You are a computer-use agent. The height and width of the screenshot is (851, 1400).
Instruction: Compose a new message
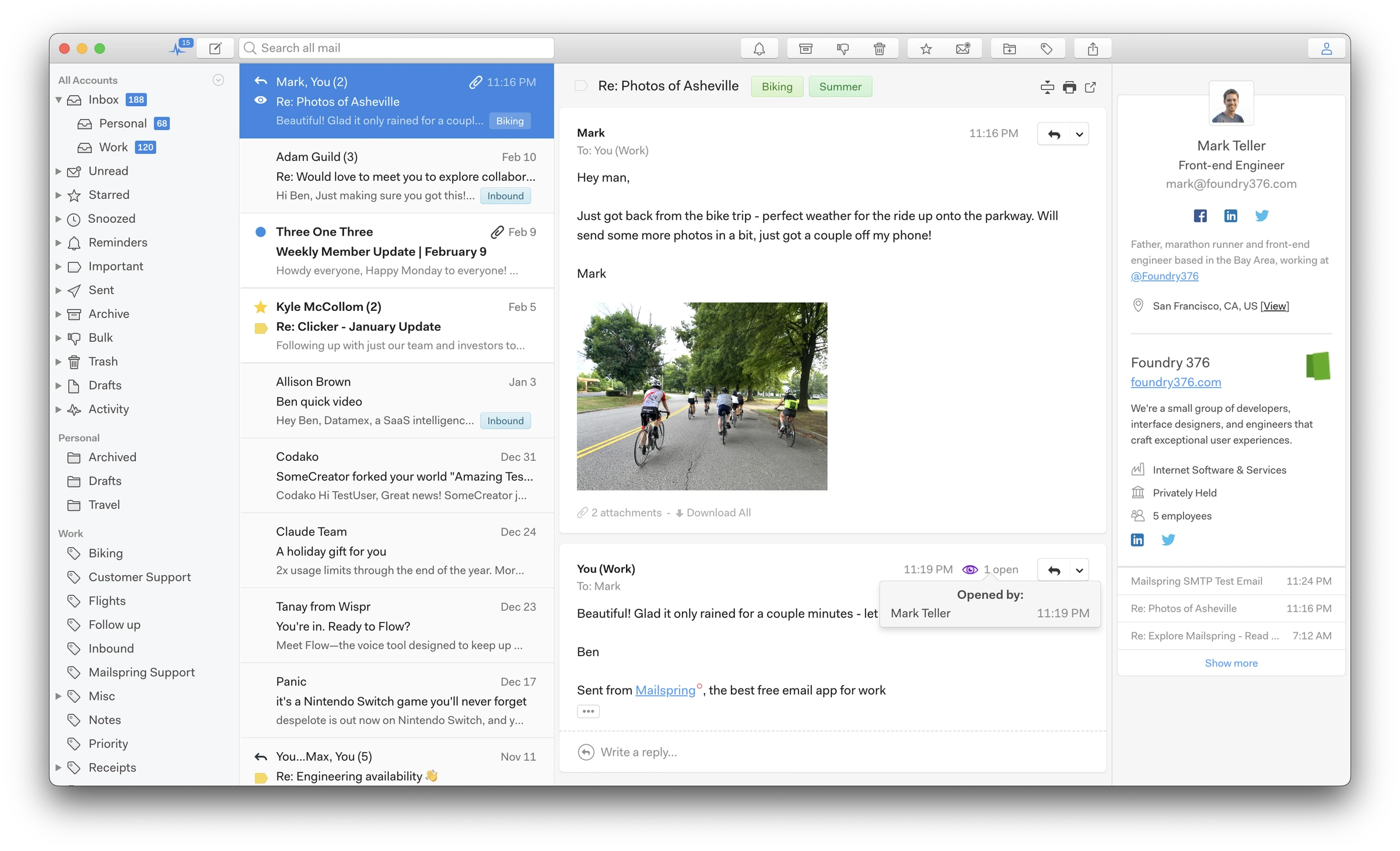tap(215, 48)
